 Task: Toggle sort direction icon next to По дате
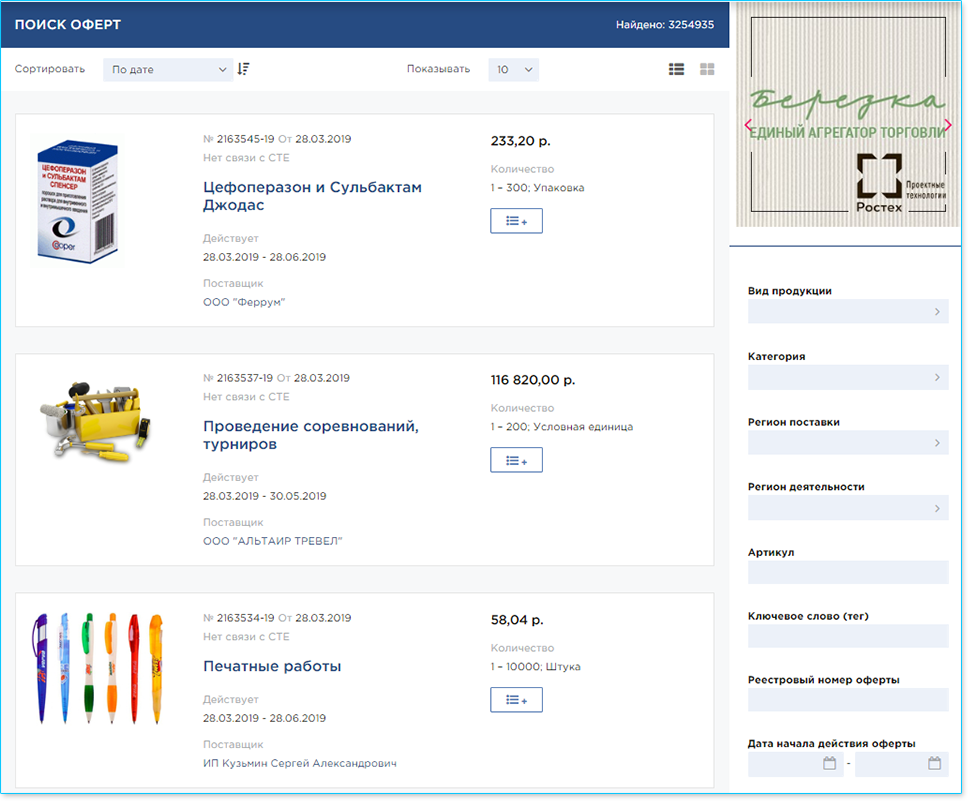coord(244,69)
